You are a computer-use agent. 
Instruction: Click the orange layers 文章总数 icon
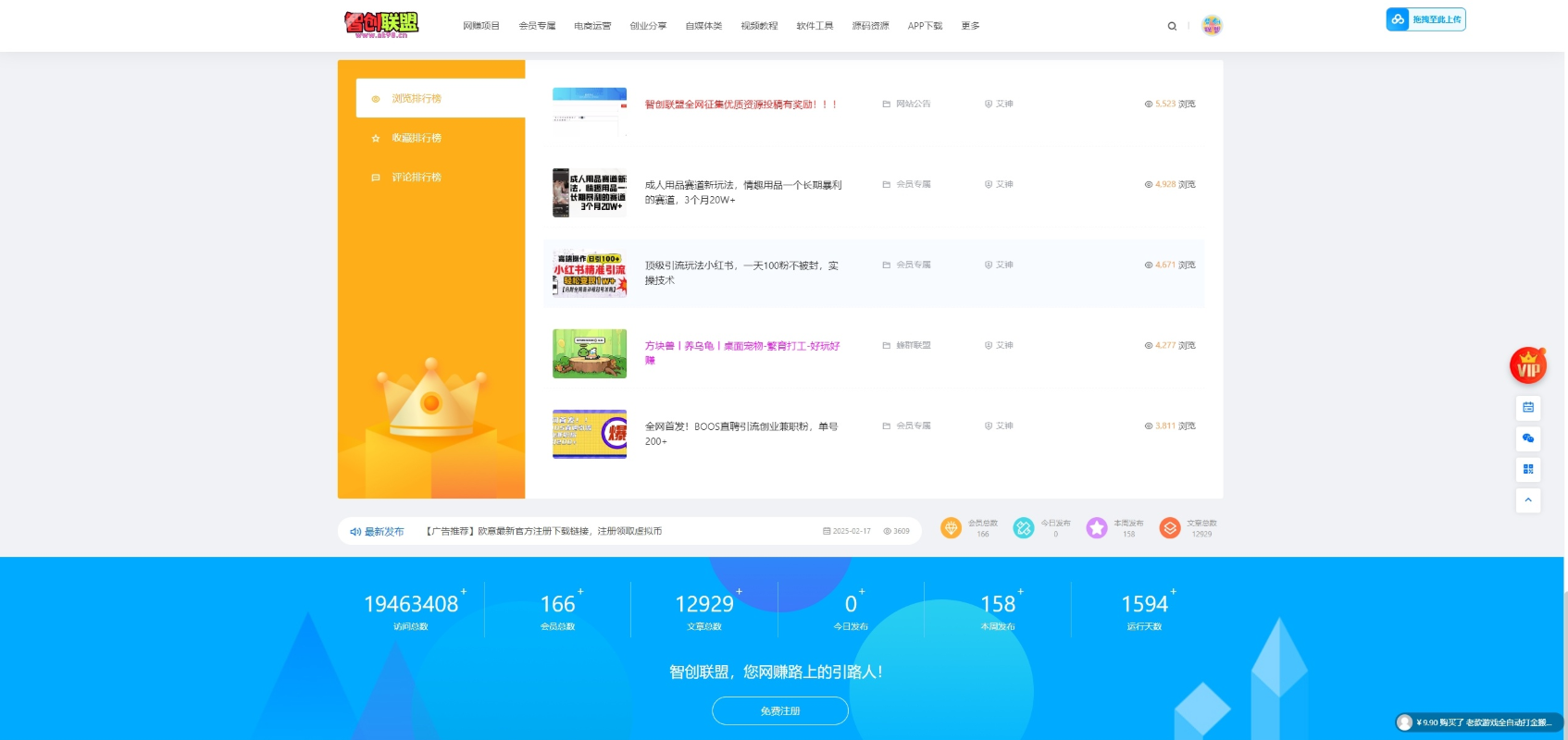coord(1170,528)
